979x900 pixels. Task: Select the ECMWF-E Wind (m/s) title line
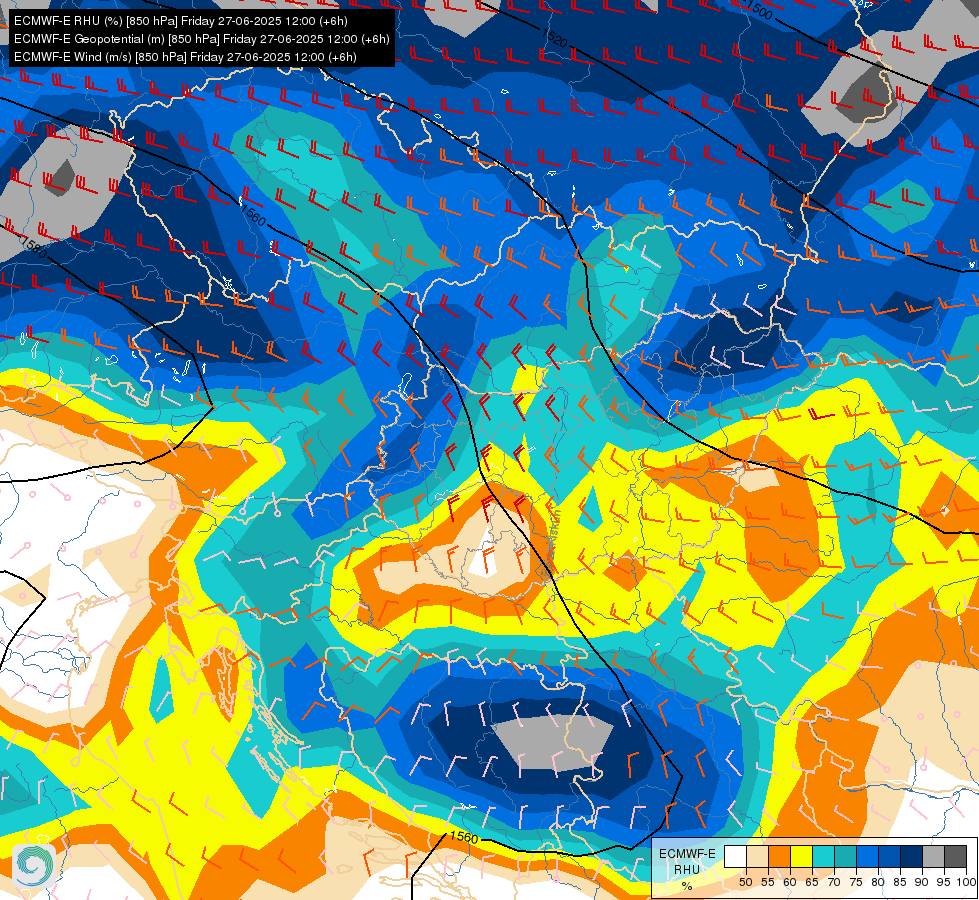click(x=185, y=57)
